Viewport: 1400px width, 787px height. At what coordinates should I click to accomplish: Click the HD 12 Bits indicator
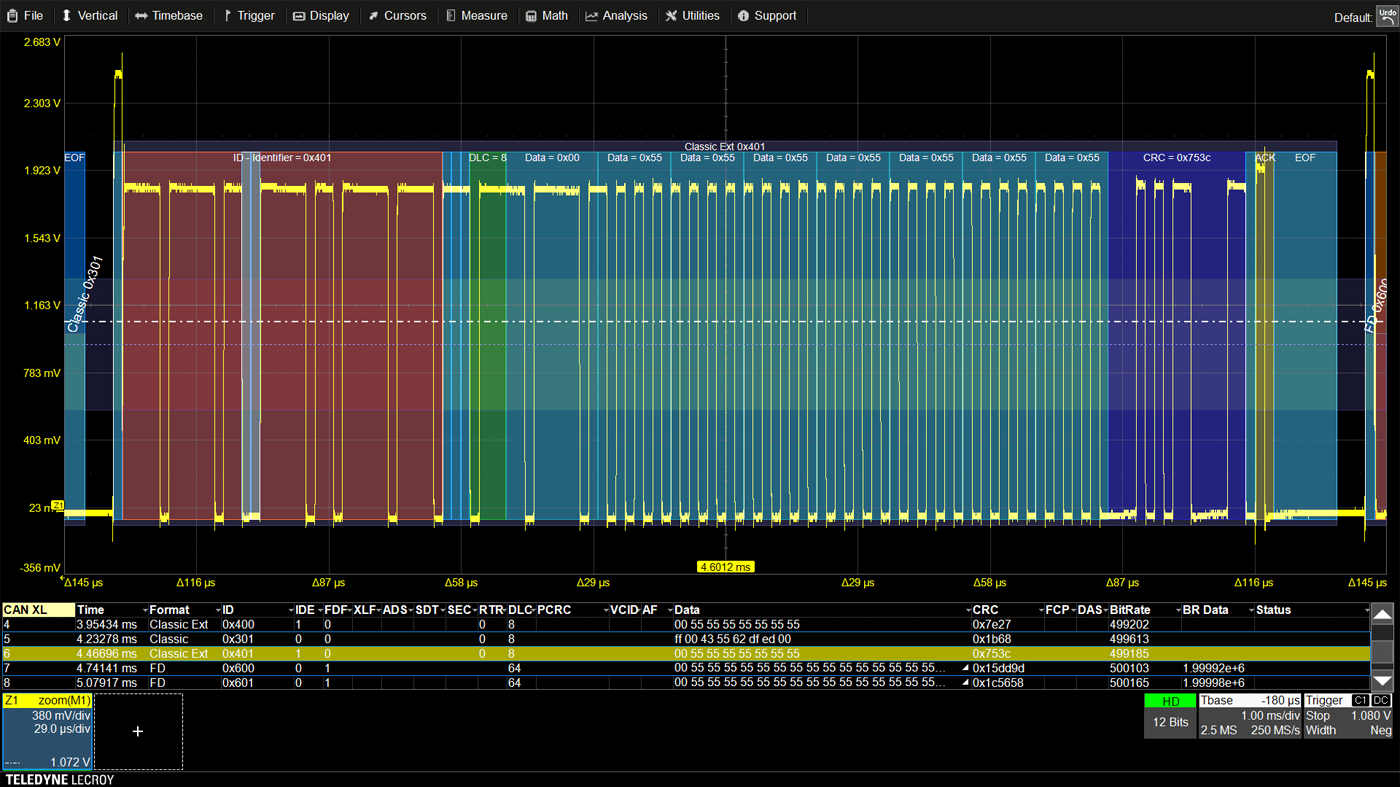(1170, 714)
